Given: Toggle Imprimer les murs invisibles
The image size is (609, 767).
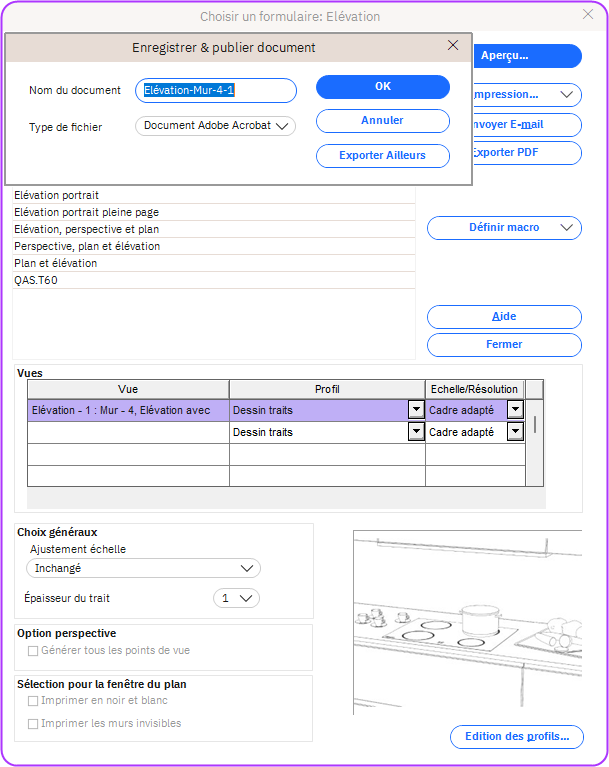Looking at the screenshot, I should tap(34, 723).
